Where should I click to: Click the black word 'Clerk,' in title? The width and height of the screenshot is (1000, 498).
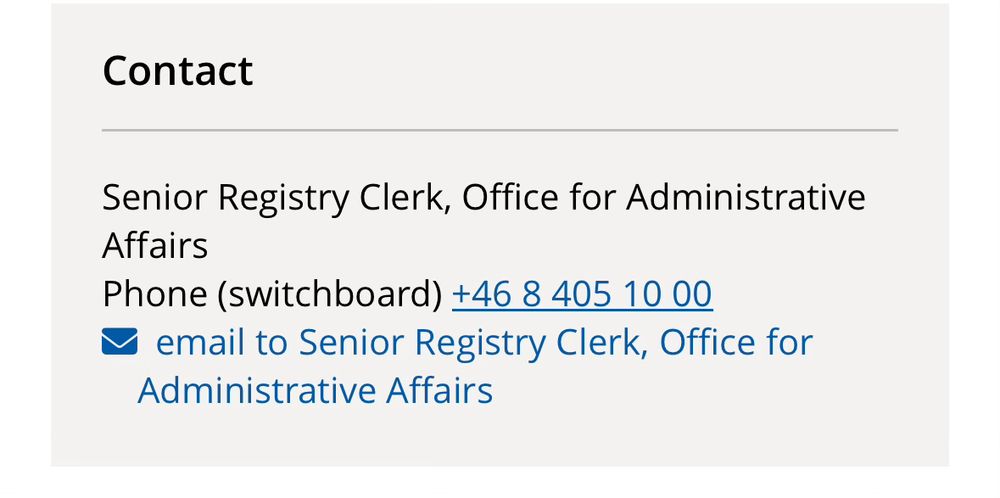click(401, 198)
